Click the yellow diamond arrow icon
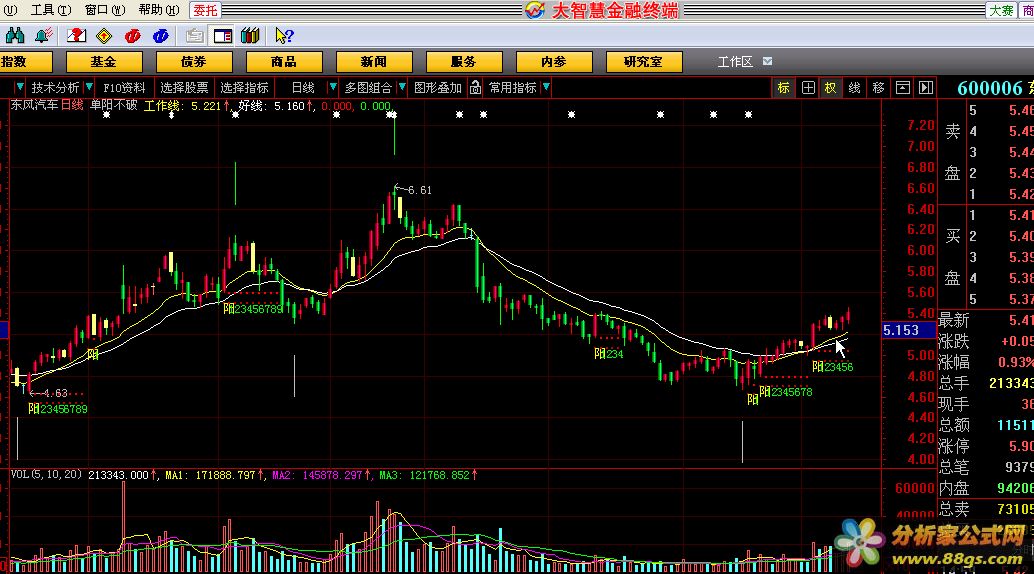 pos(104,36)
